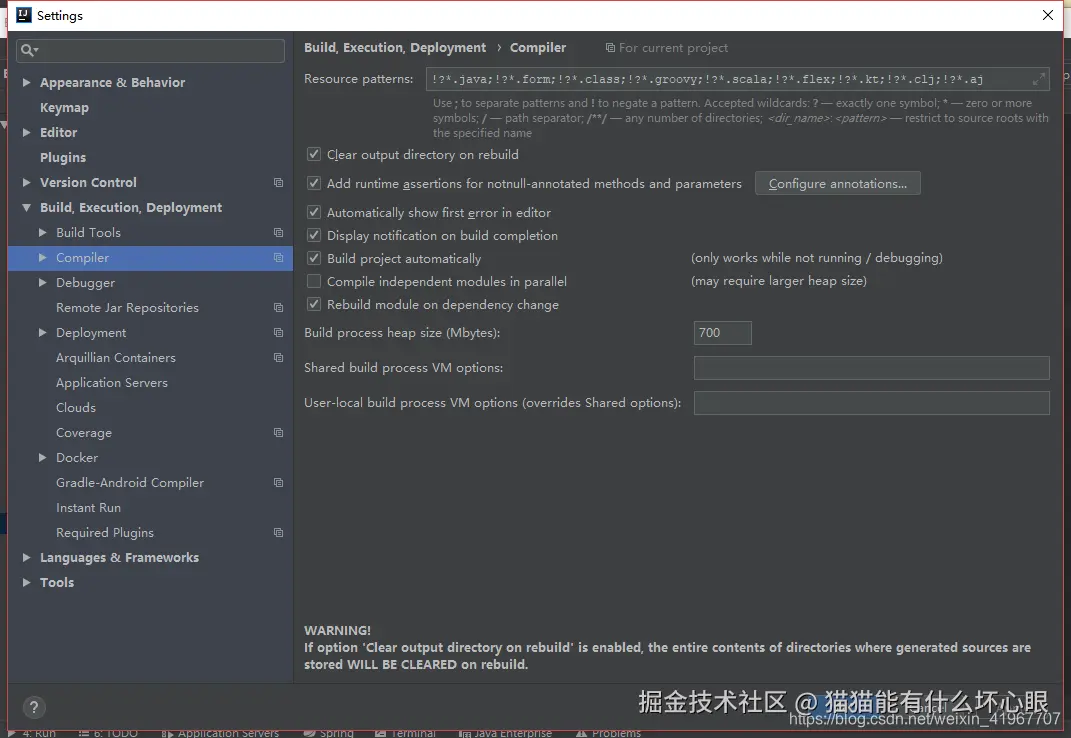This screenshot has width=1071, height=738.
Task: Select Gradle-Android Compiler
Action: [130, 482]
